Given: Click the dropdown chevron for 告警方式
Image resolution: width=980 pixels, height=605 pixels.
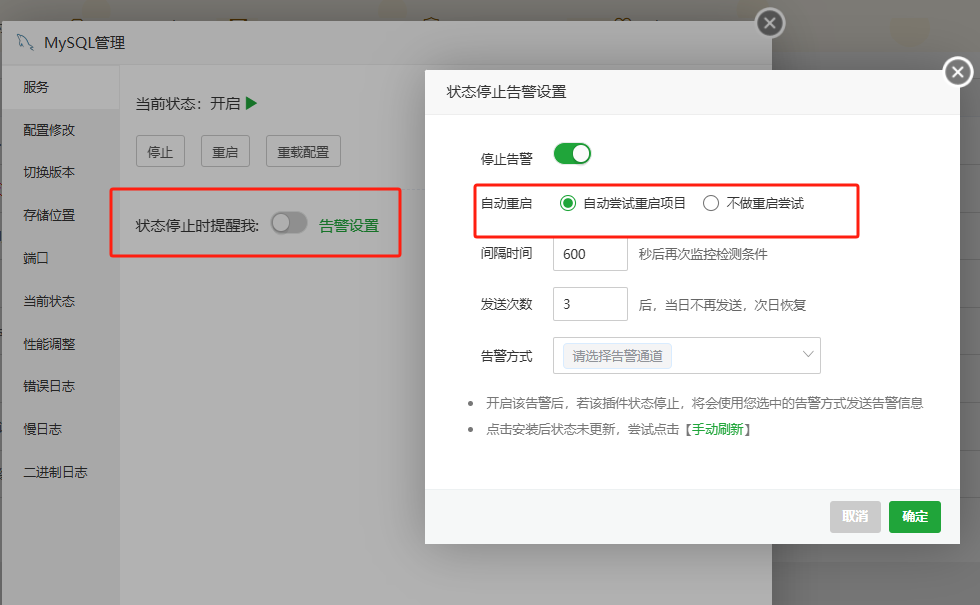Looking at the screenshot, I should point(808,354).
